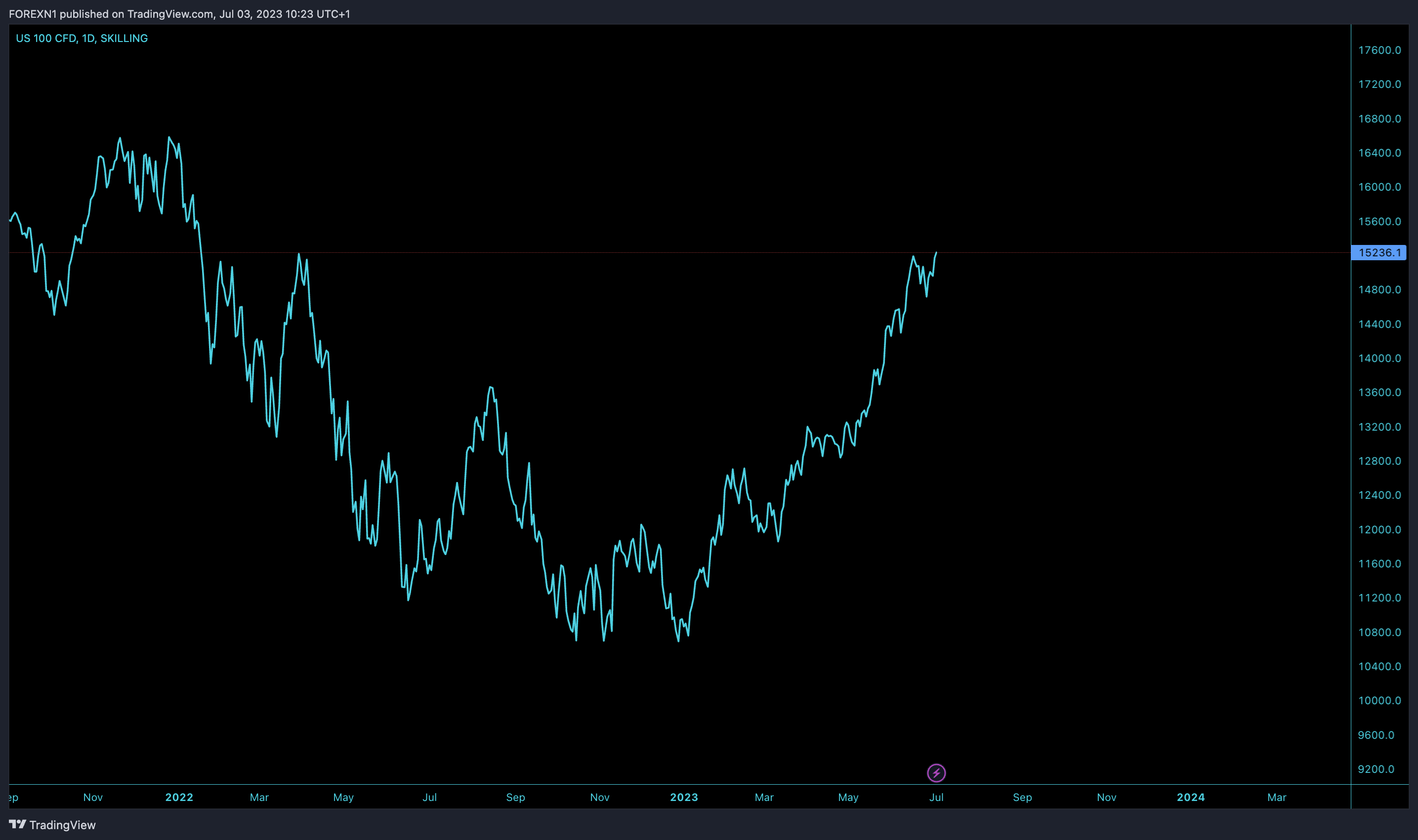
Task: Click the May label right after 2023 Mar
Action: click(848, 797)
